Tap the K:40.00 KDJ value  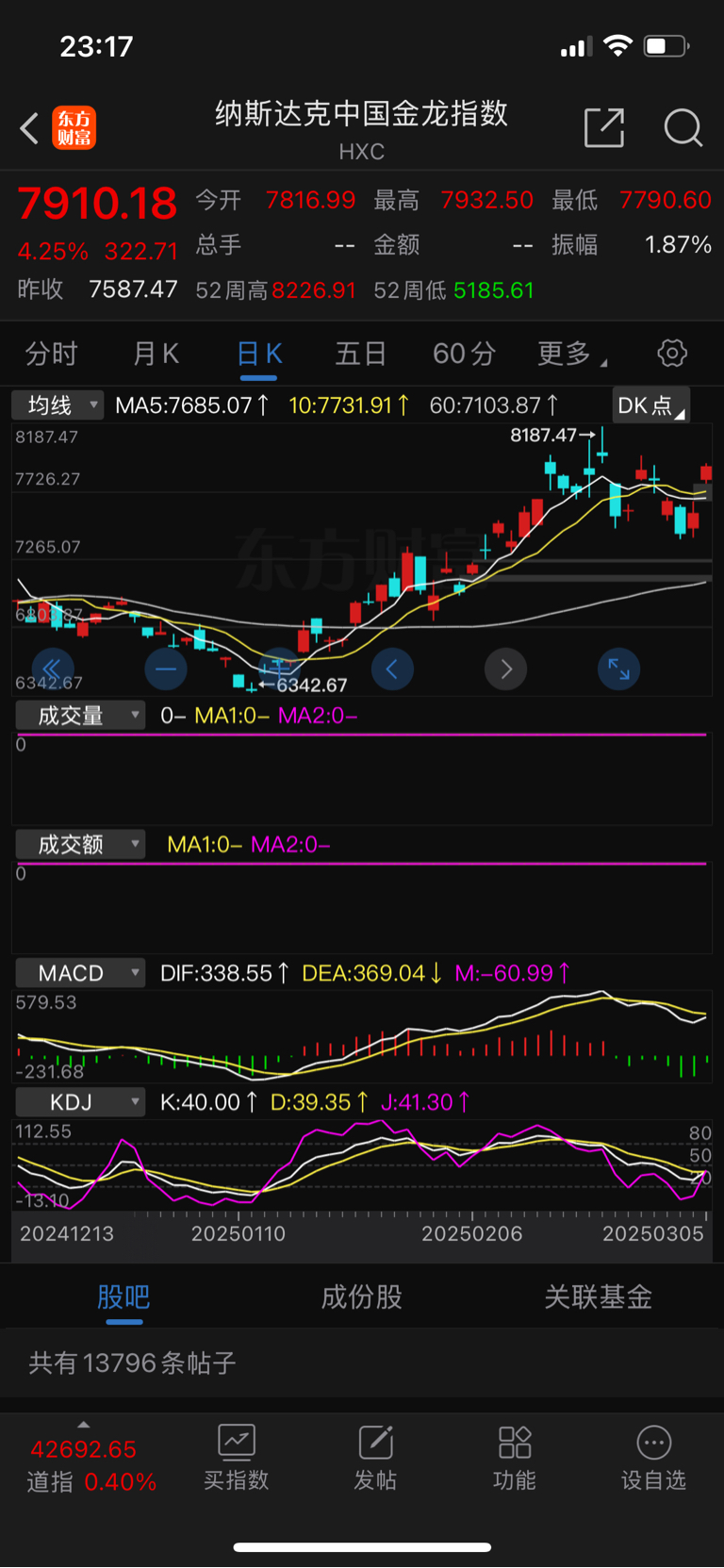pos(208,1102)
